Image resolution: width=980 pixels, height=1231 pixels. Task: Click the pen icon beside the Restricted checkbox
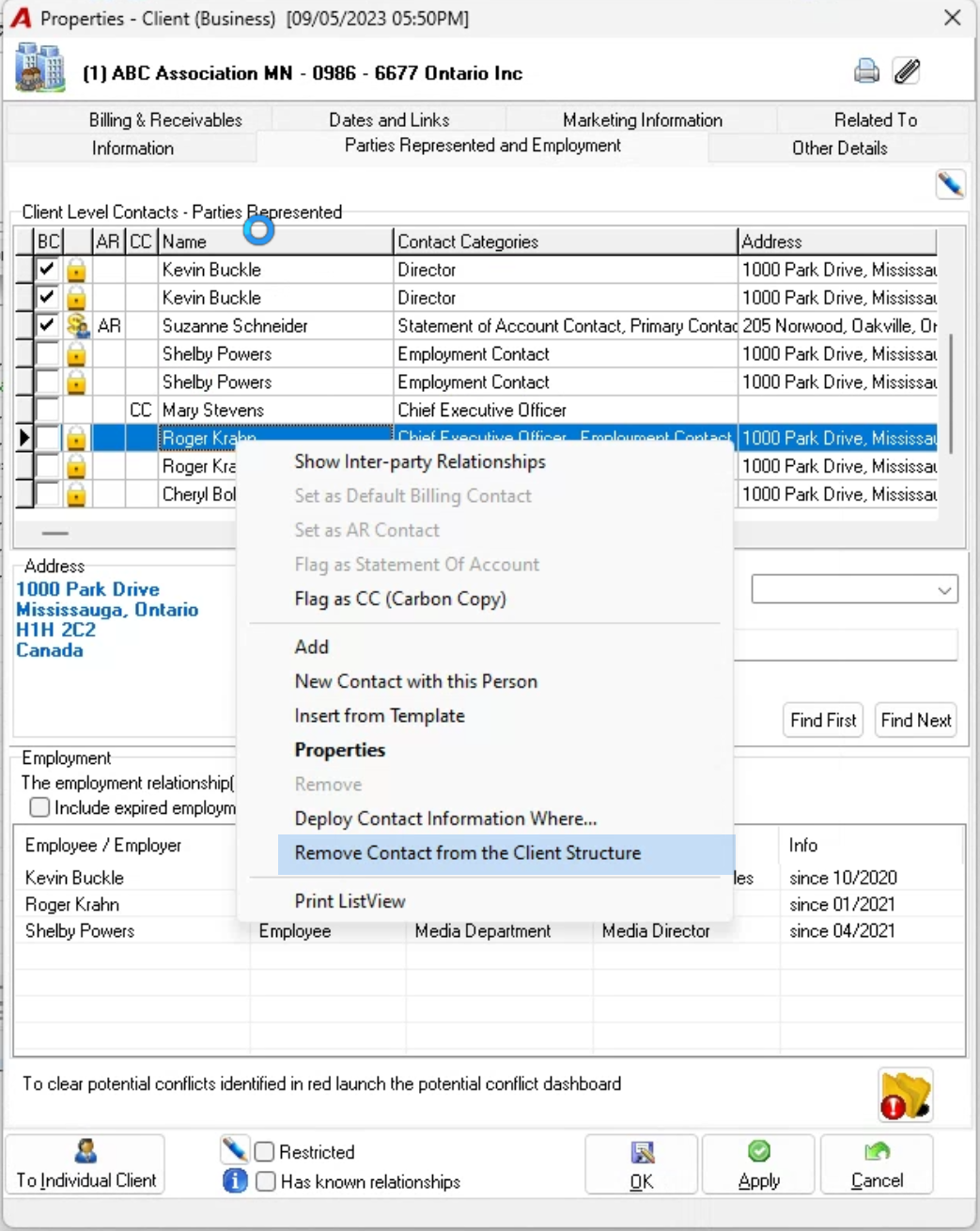[234, 1149]
